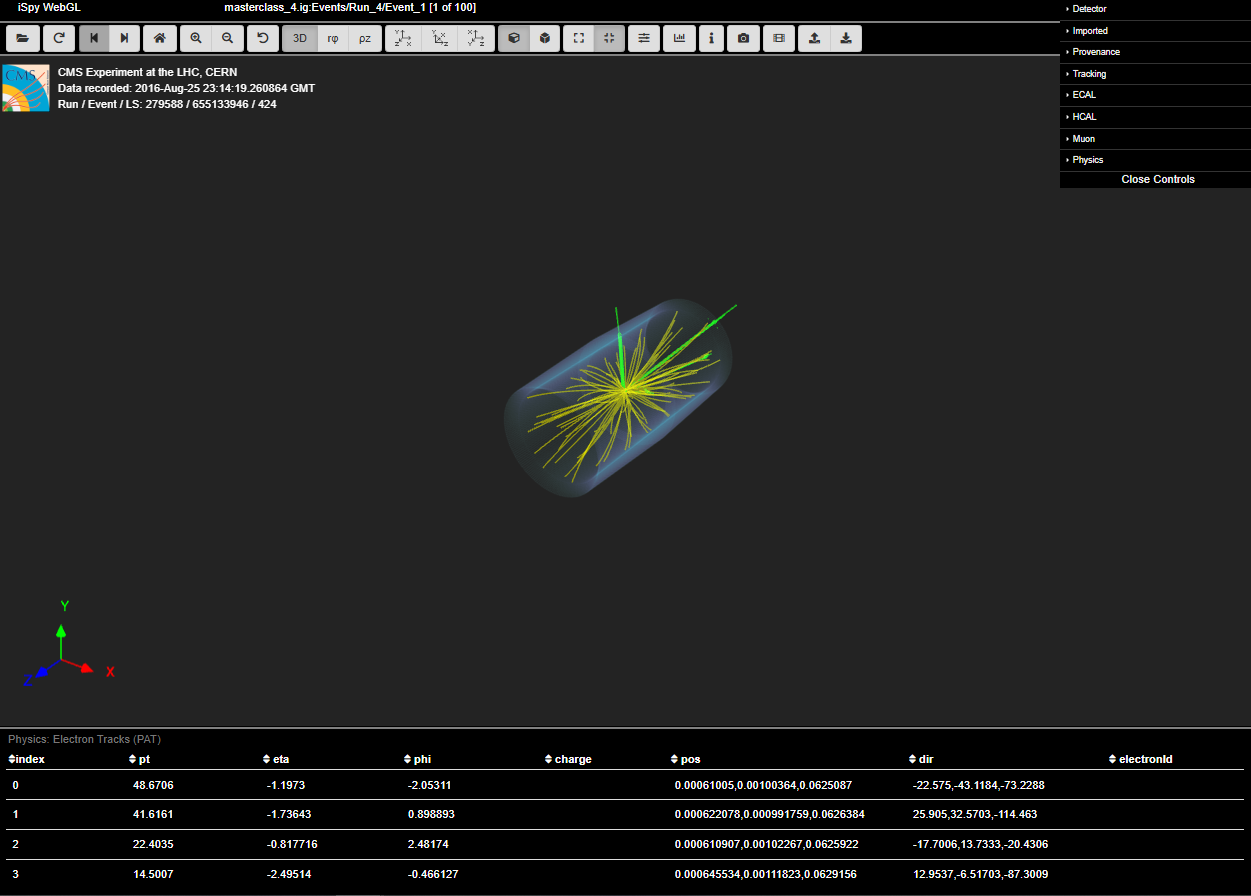Reload the current event
The height and width of the screenshot is (896, 1251).
(59, 38)
